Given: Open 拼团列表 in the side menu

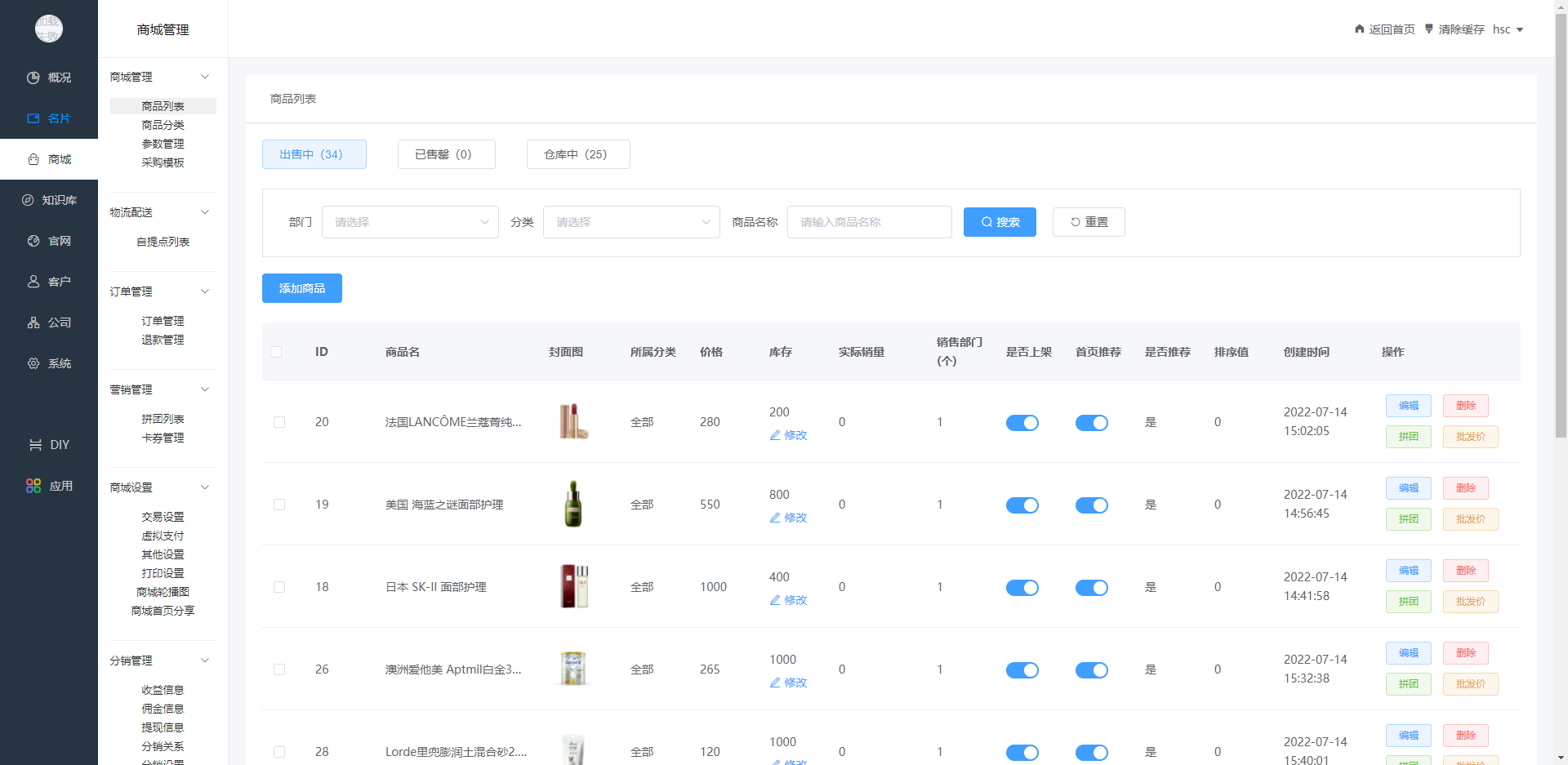Looking at the screenshot, I should 163,419.
